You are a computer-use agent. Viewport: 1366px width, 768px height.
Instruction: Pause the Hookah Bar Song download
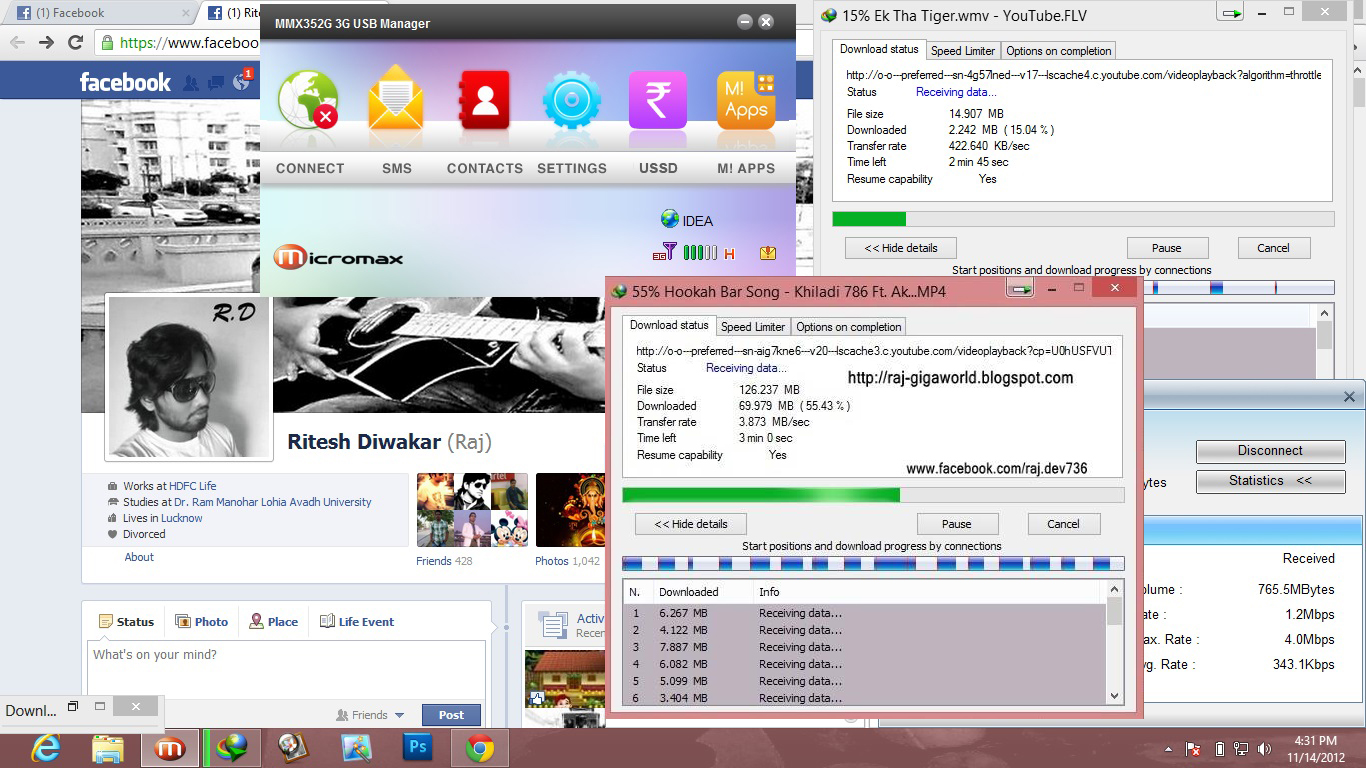957,524
